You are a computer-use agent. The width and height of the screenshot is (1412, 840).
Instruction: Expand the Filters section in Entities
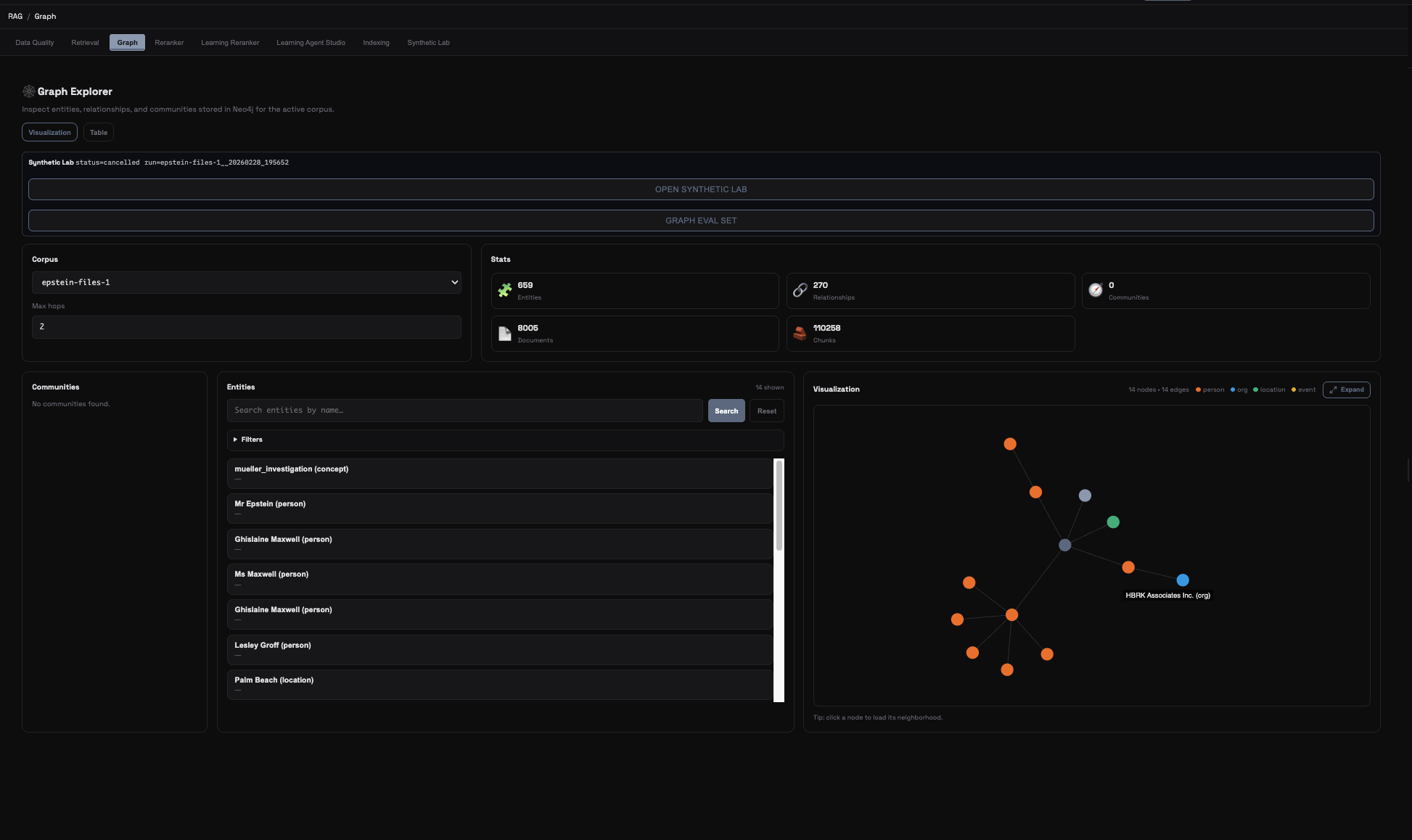pyautogui.click(x=250, y=440)
